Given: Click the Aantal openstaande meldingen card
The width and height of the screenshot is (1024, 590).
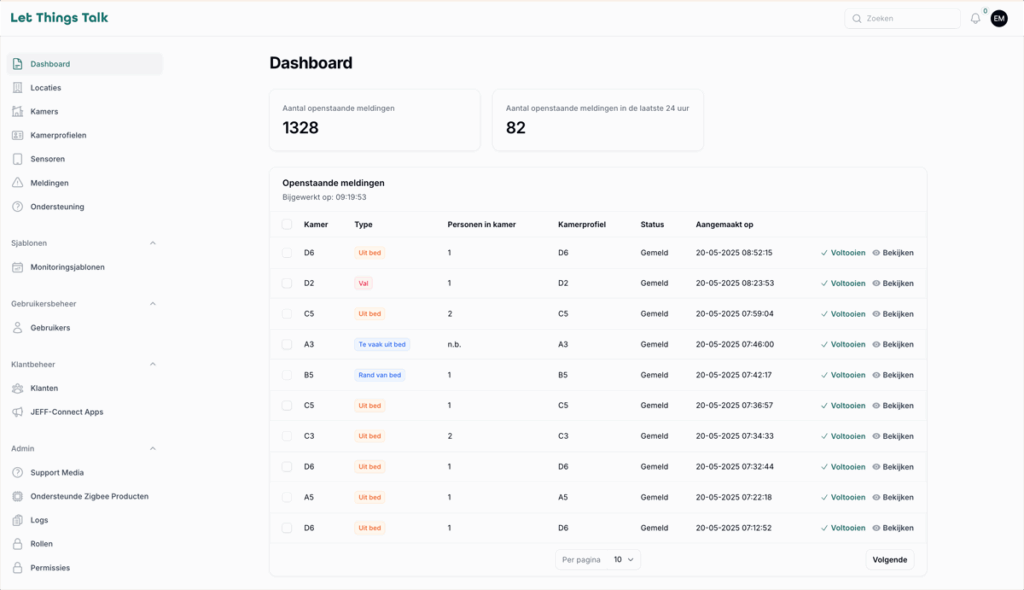Looking at the screenshot, I should point(375,120).
